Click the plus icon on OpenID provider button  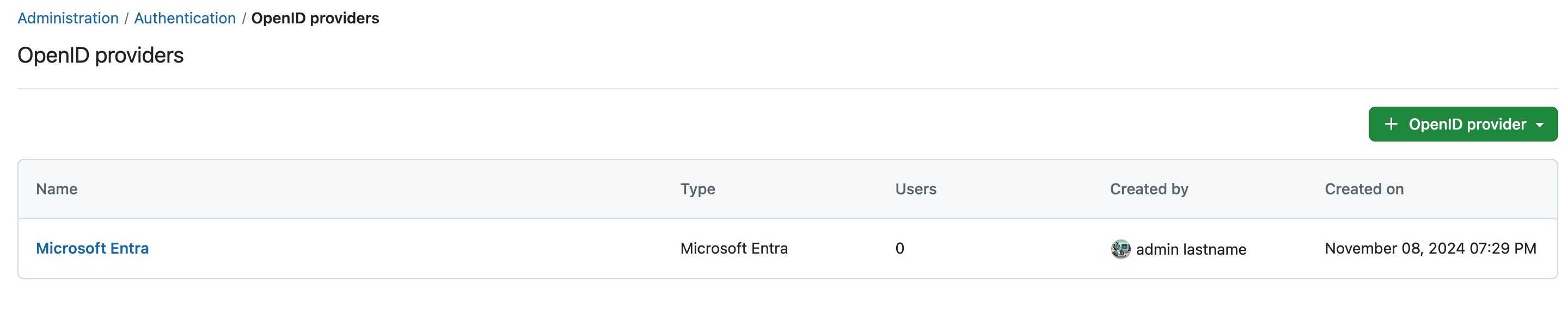(1391, 124)
